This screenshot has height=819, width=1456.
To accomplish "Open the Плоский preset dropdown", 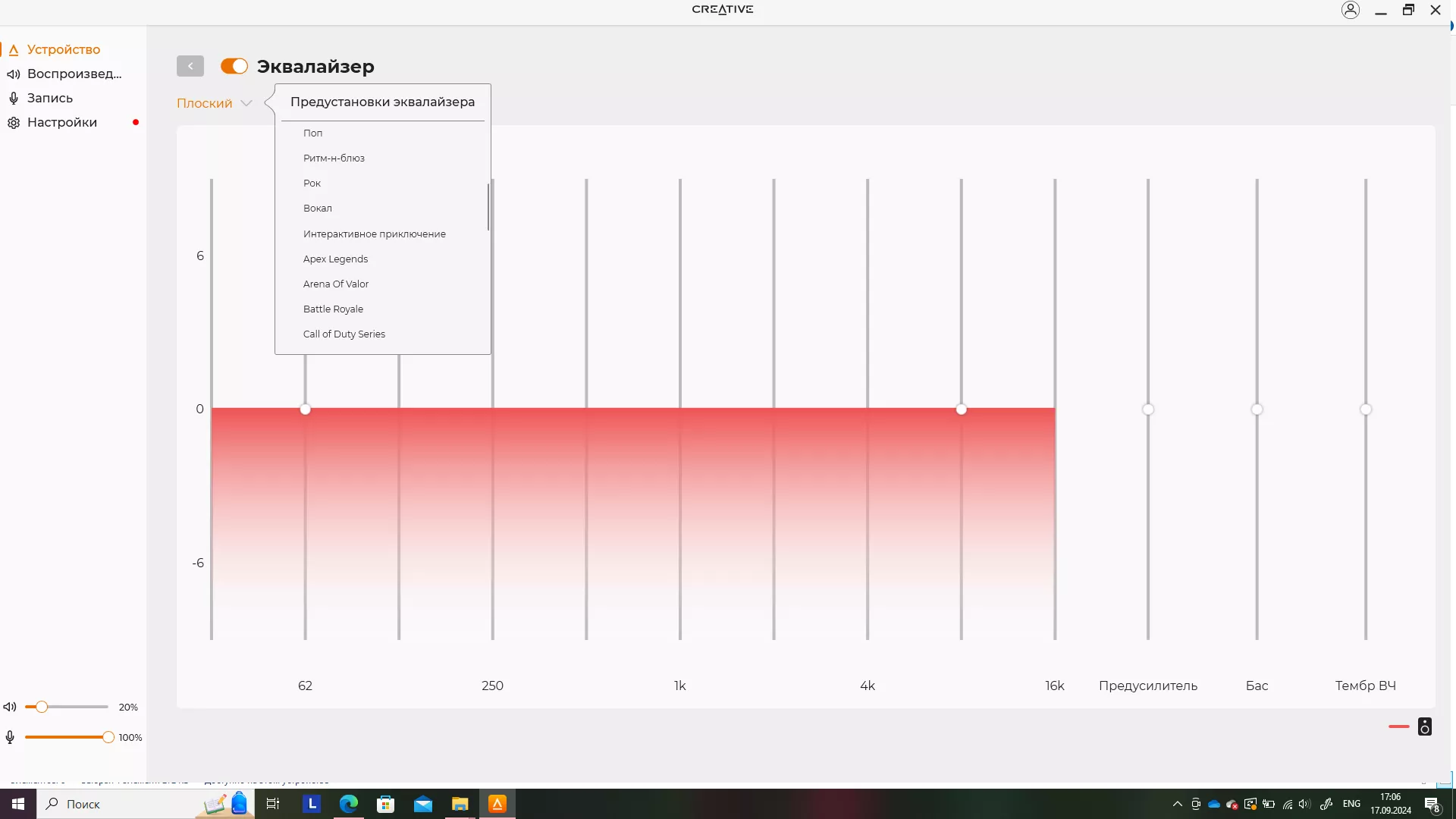I will (214, 103).
